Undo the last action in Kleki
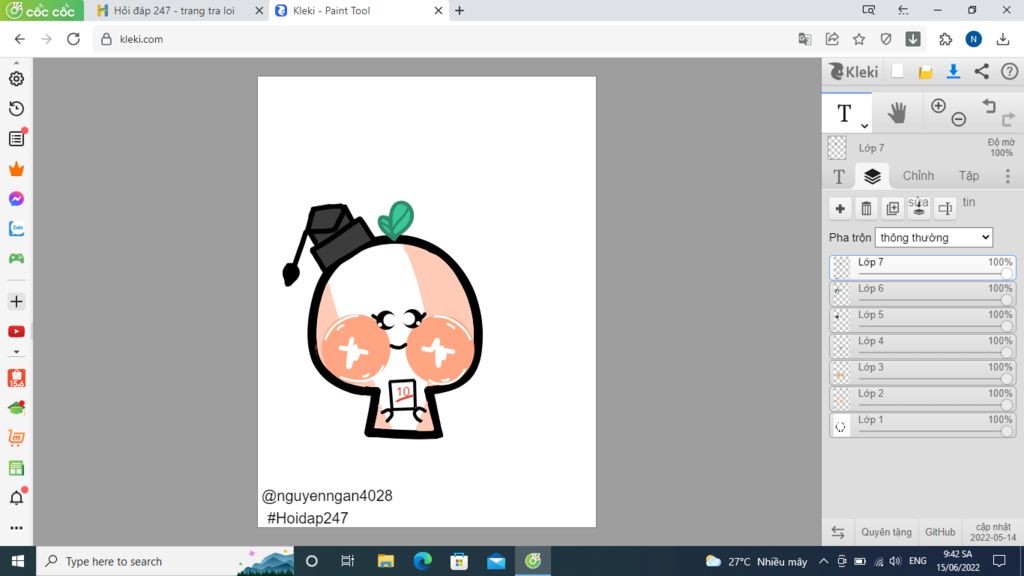Screen dimensions: 1024x576 coord(989,106)
